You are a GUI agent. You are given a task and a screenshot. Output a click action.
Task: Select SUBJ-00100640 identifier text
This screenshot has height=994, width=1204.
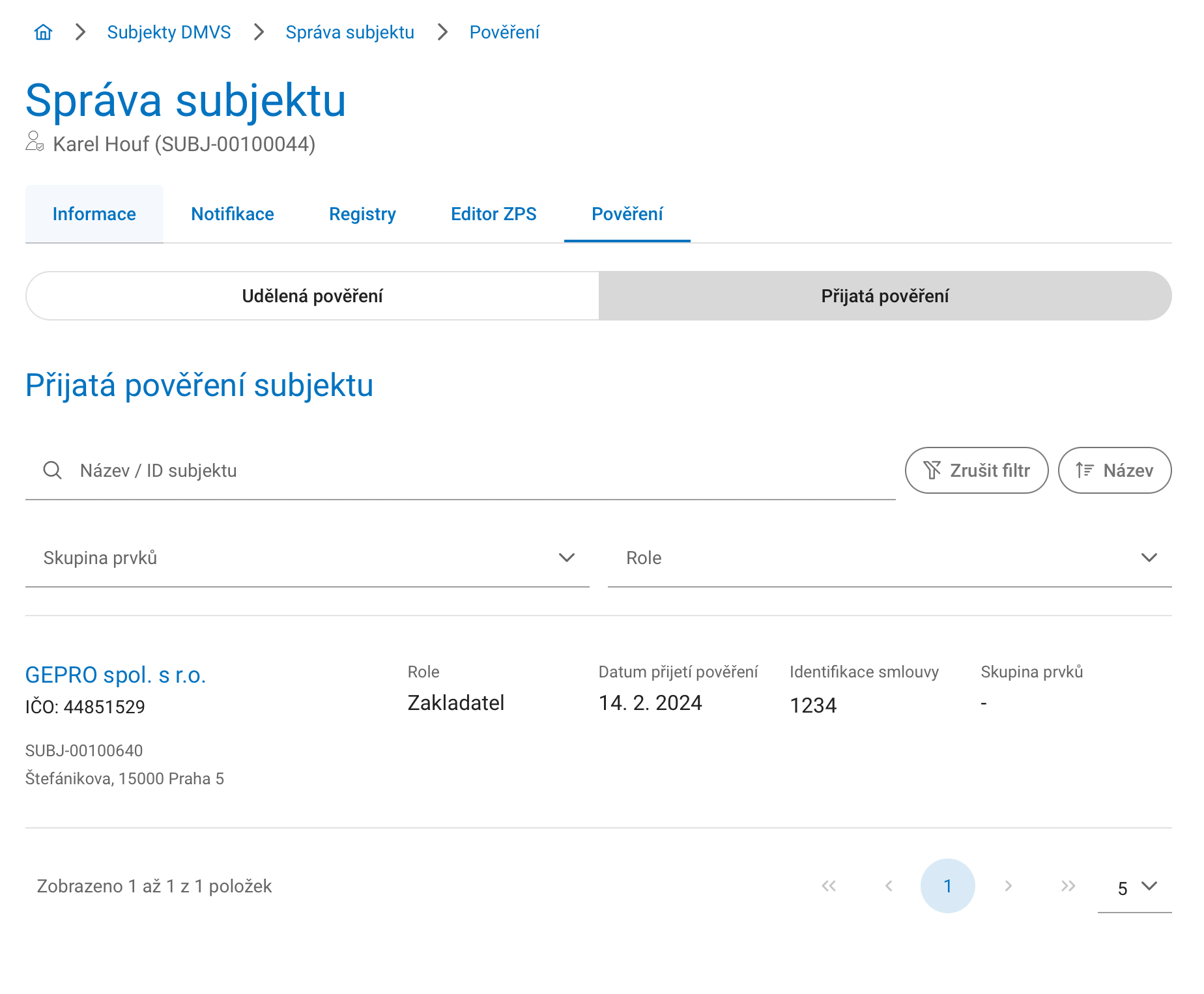(x=84, y=750)
